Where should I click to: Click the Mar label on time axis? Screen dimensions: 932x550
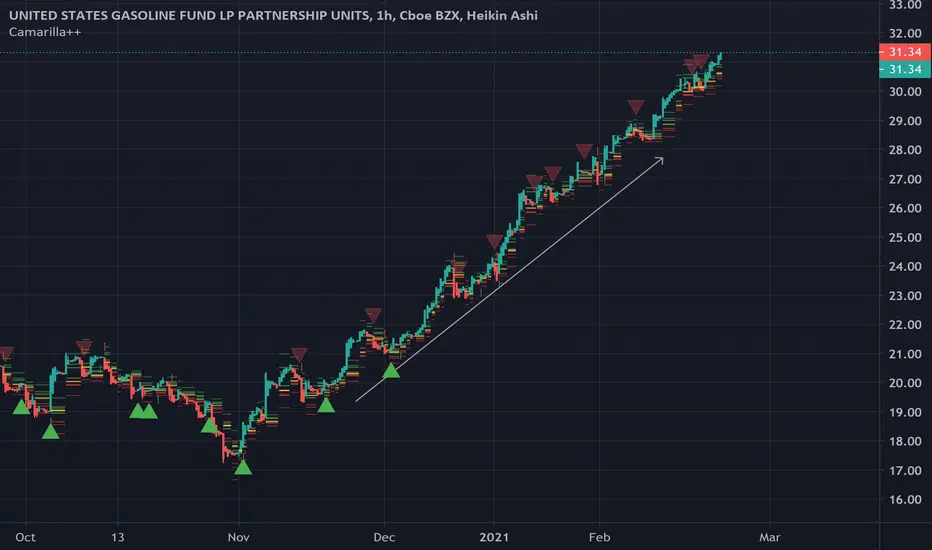coord(770,538)
